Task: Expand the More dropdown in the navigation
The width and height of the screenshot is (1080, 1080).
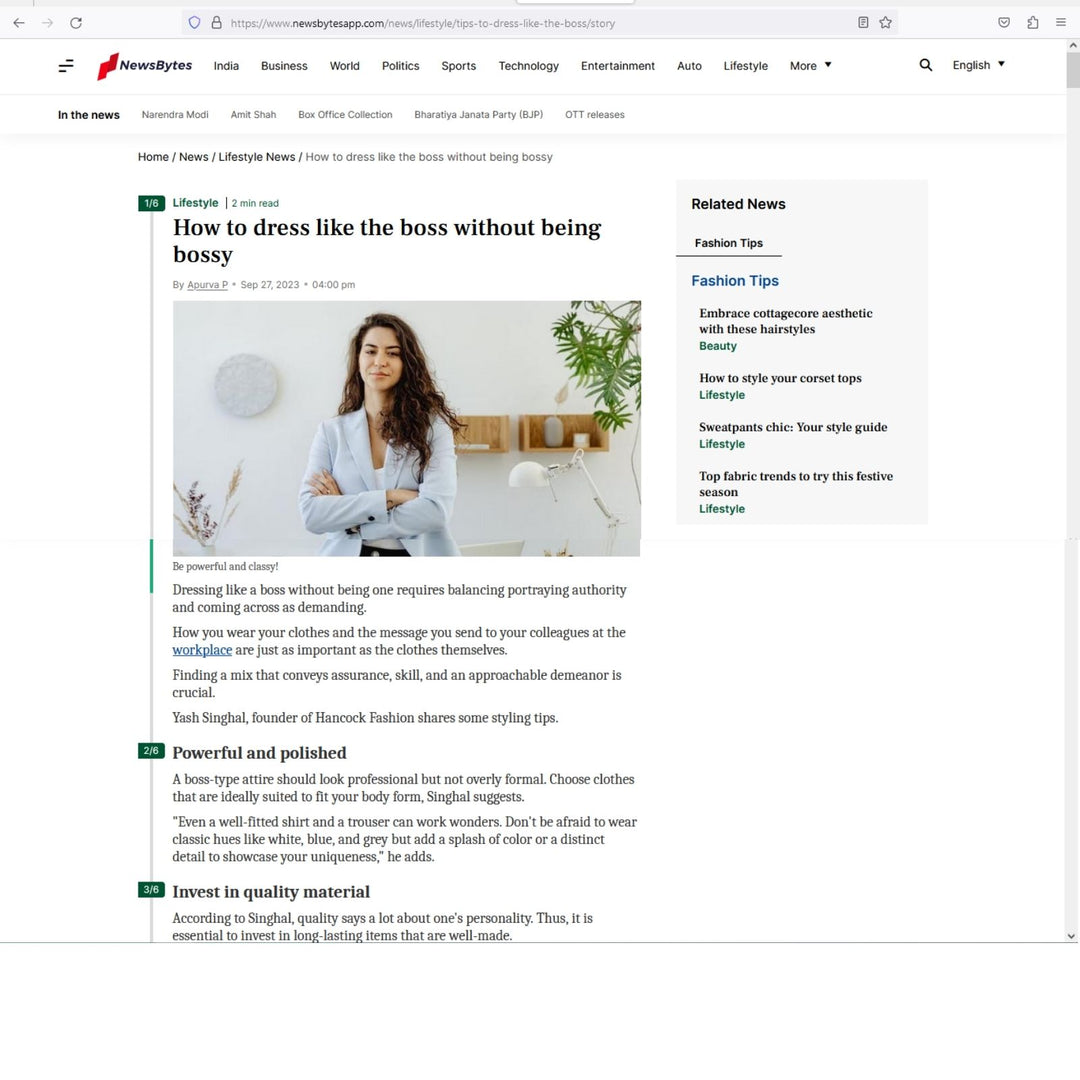Action: tap(810, 66)
